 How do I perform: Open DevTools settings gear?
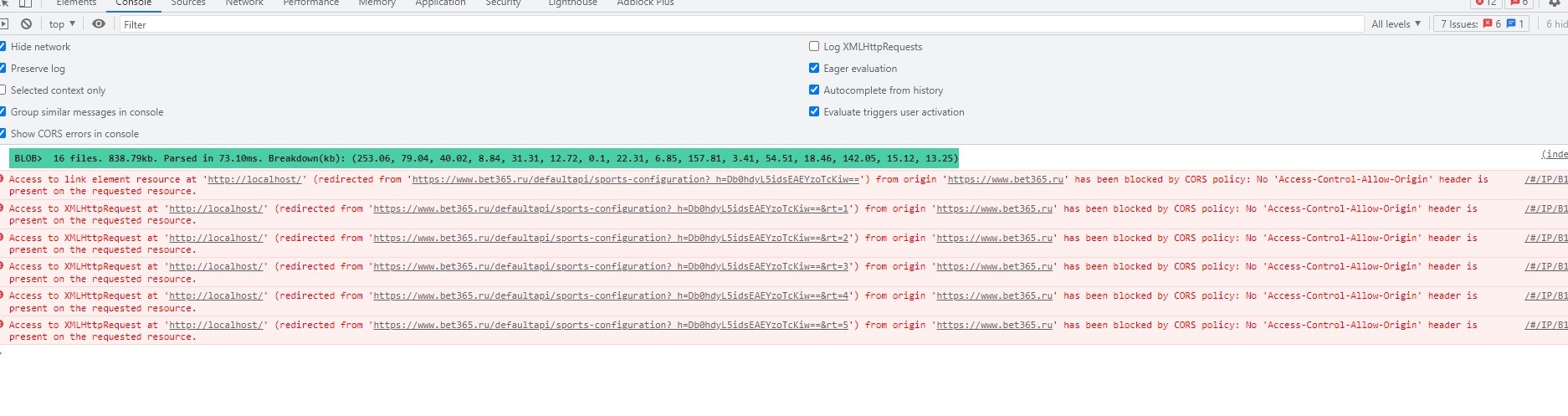pyautogui.click(x=1555, y=3)
